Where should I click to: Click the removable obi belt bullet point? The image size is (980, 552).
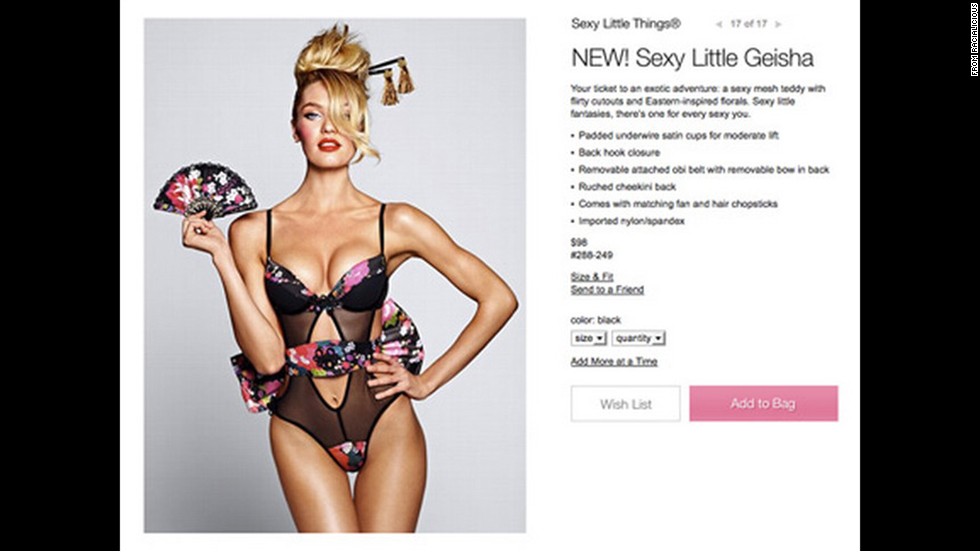click(x=700, y=169)
